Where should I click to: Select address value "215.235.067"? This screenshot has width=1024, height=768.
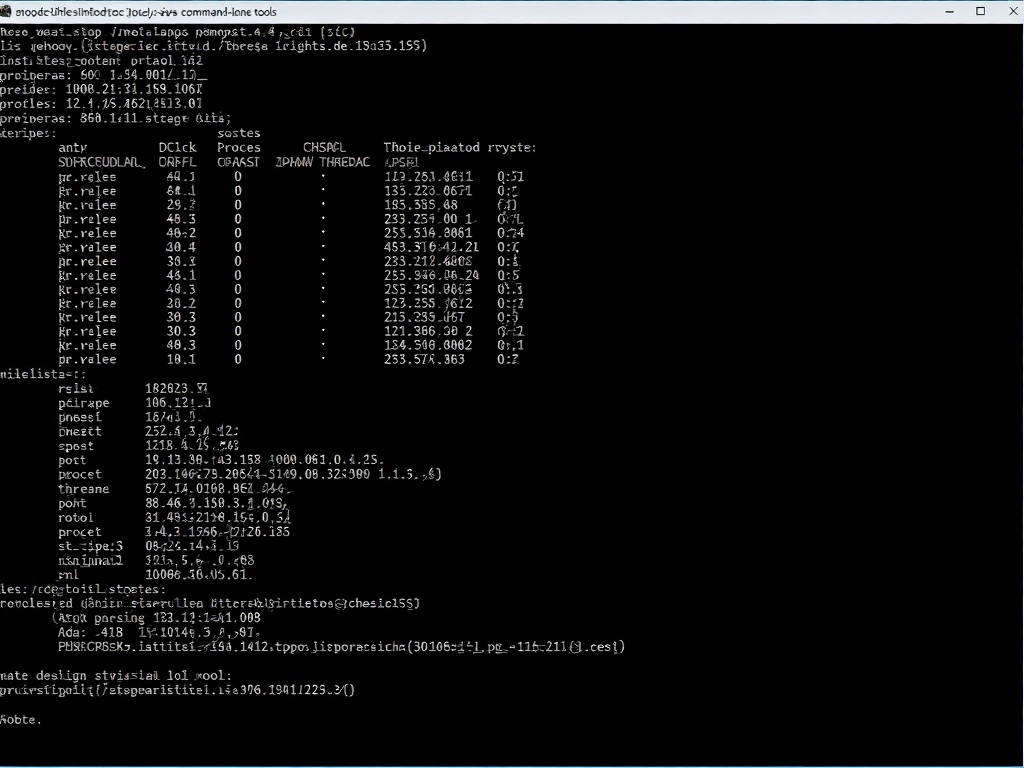coord(424,317)
